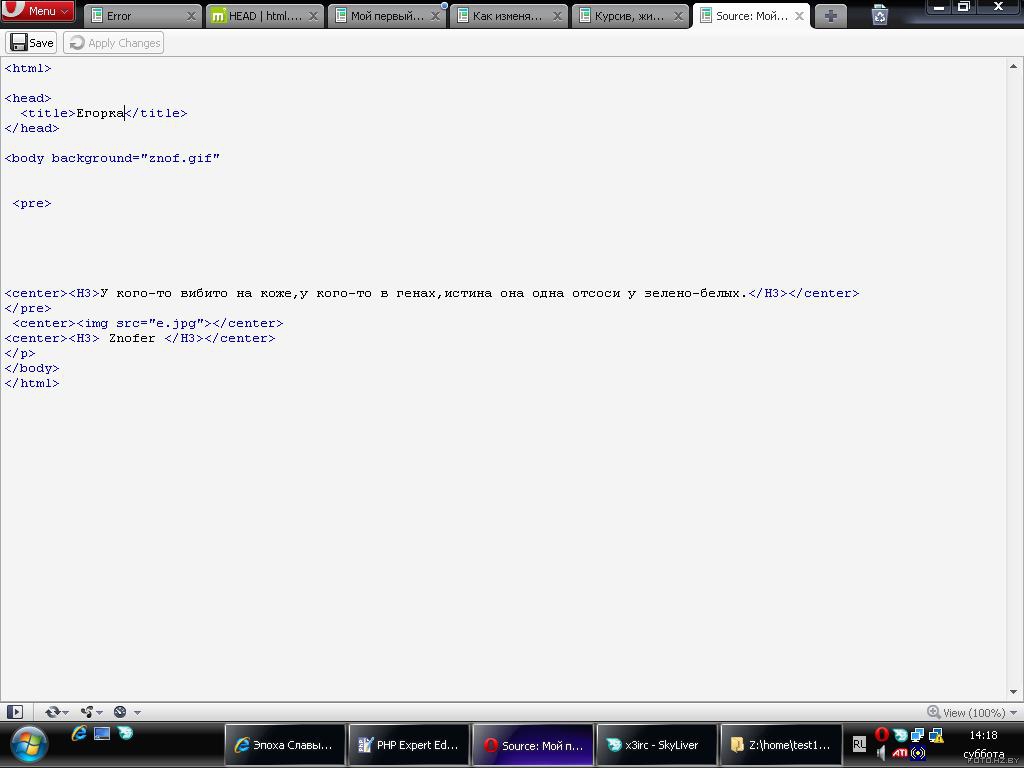Click the closing </html> tag

tap(32, 383)
